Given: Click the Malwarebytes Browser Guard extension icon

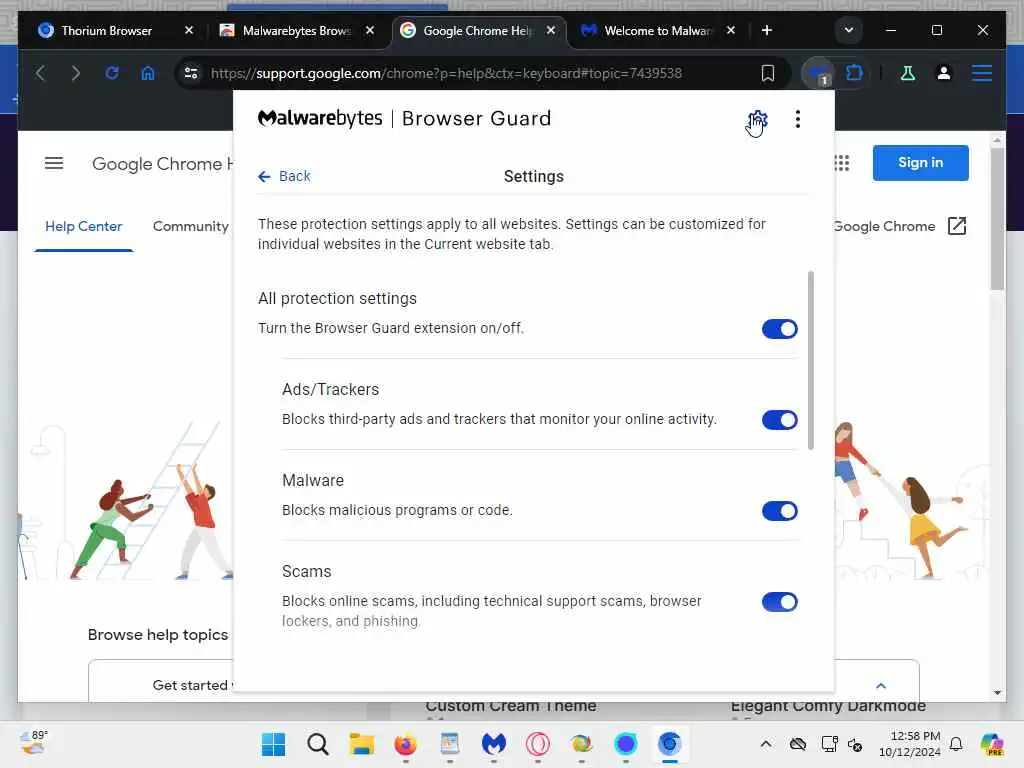Looking at the screenshot, I should point(818,73).
